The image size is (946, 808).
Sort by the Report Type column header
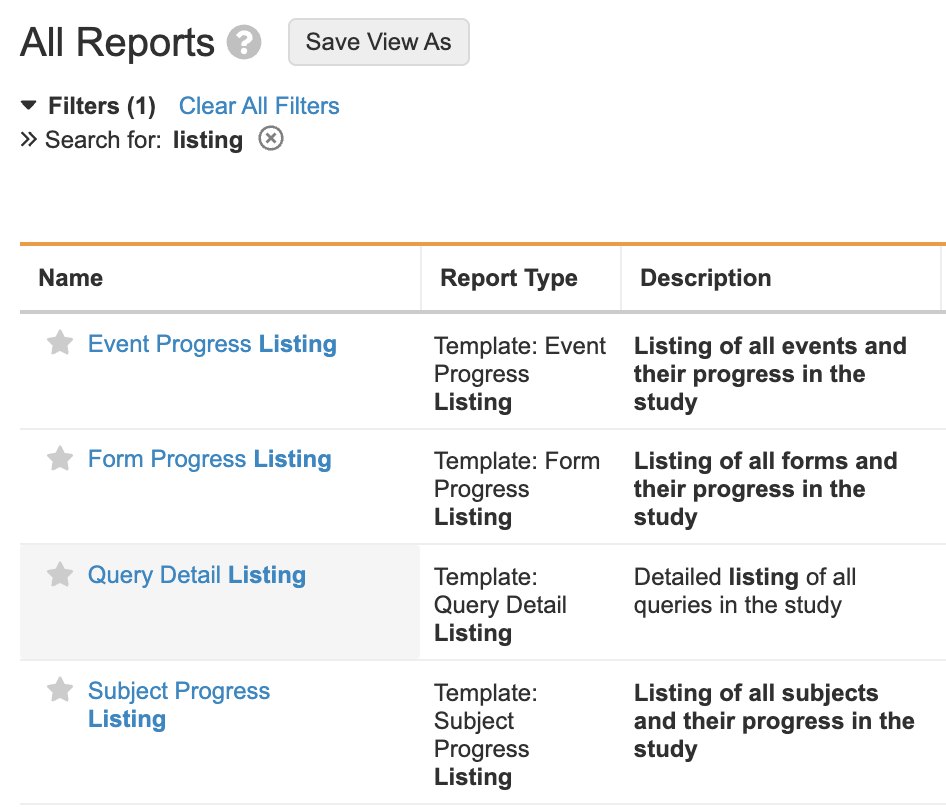509,278
